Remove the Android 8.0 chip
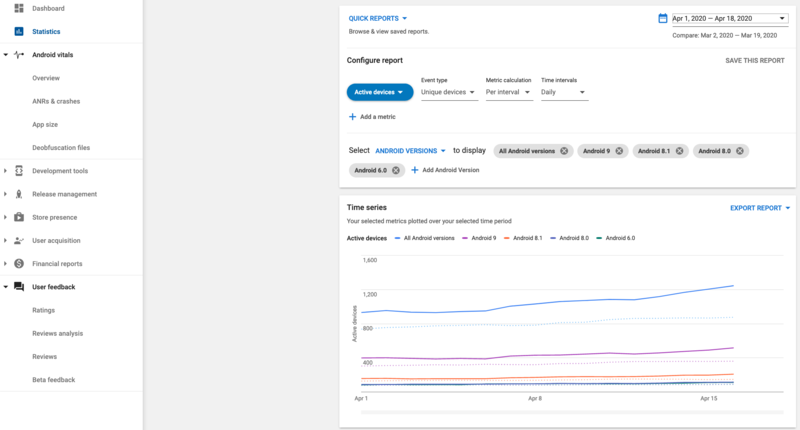This screenshot has height=430, width=800. (x=740, y=151)
